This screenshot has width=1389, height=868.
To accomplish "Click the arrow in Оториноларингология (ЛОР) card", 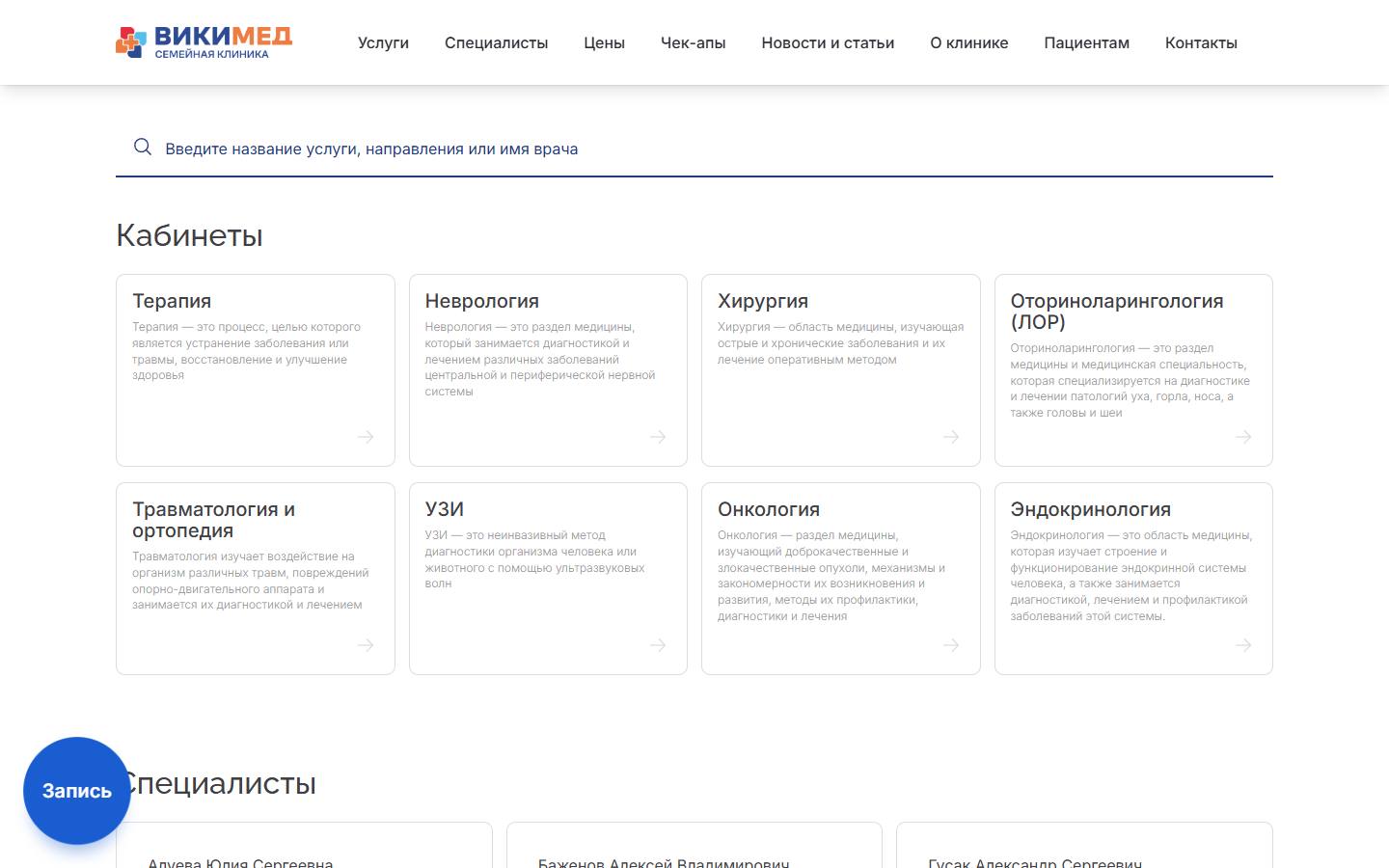I will [x=1243, y=437].
